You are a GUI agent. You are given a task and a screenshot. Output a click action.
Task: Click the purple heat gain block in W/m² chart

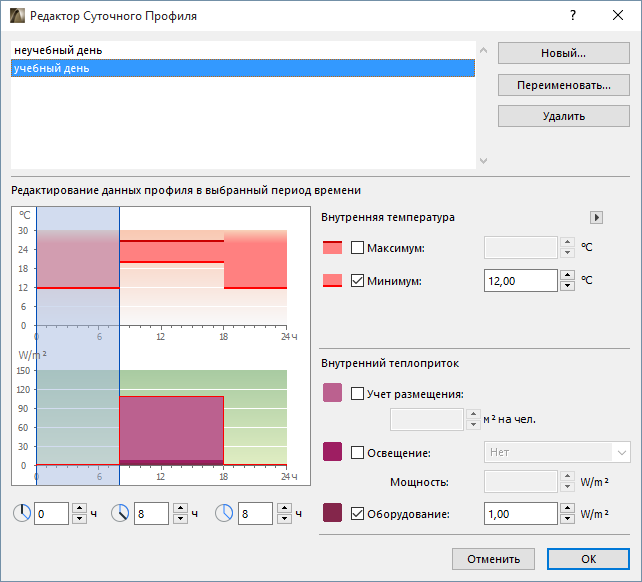tap(172, 430)
